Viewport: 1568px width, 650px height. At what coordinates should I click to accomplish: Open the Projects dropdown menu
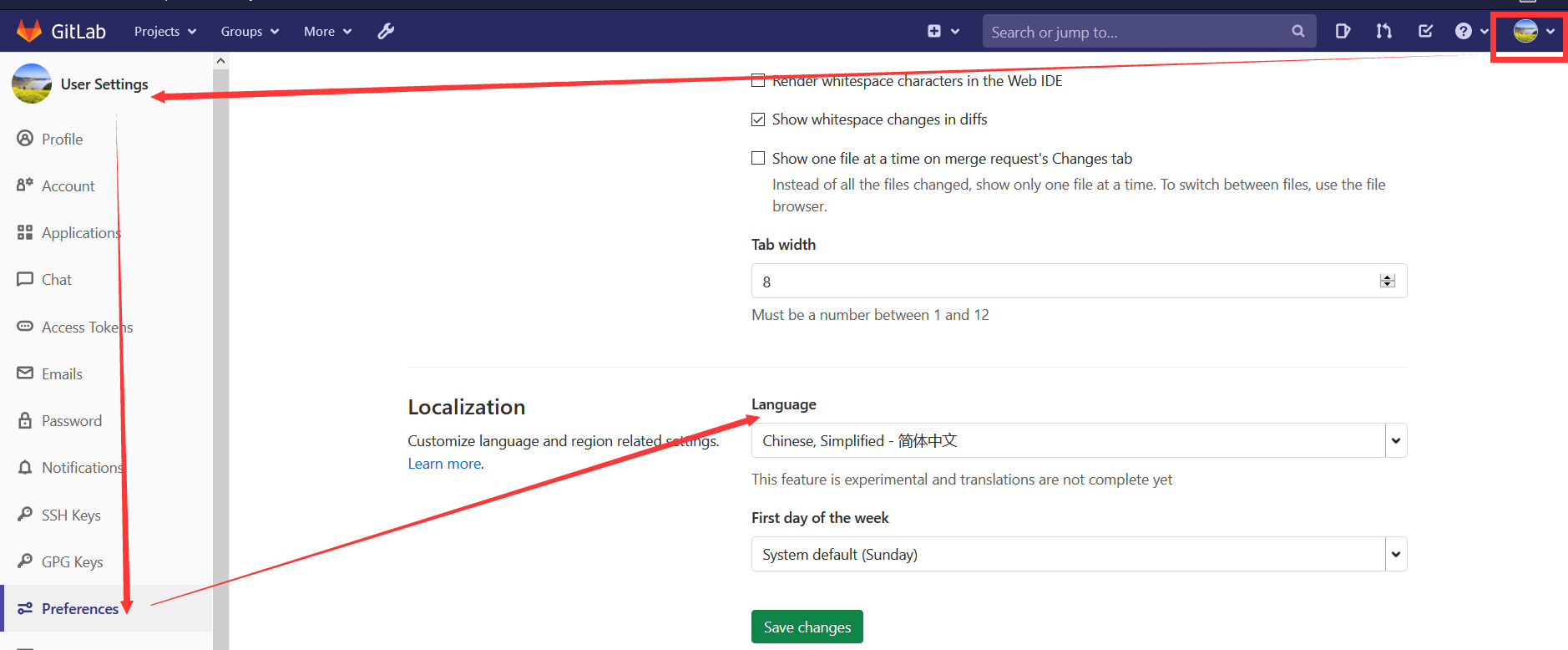165,31
